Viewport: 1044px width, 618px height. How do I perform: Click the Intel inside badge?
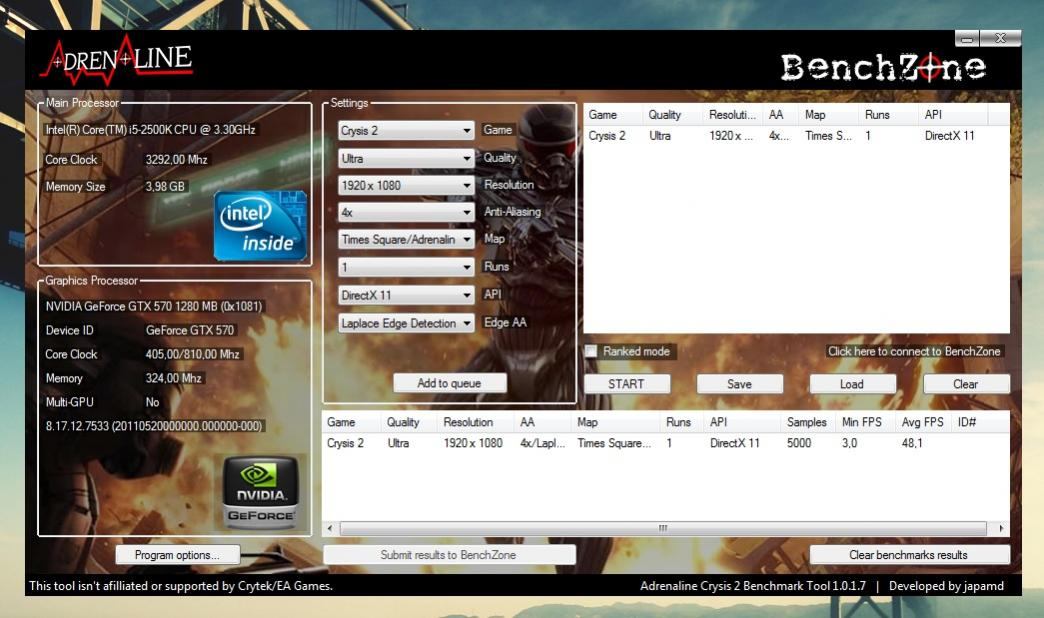tap(260, 226)
